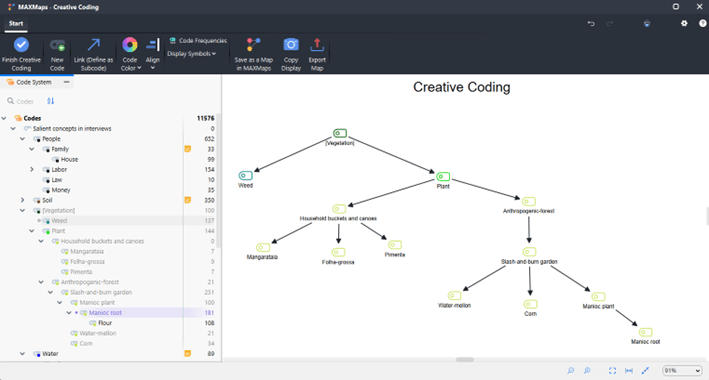Minimize the Code System panel
The height and width of the screenshot is (380, 709).
click(x=66, y=82)
